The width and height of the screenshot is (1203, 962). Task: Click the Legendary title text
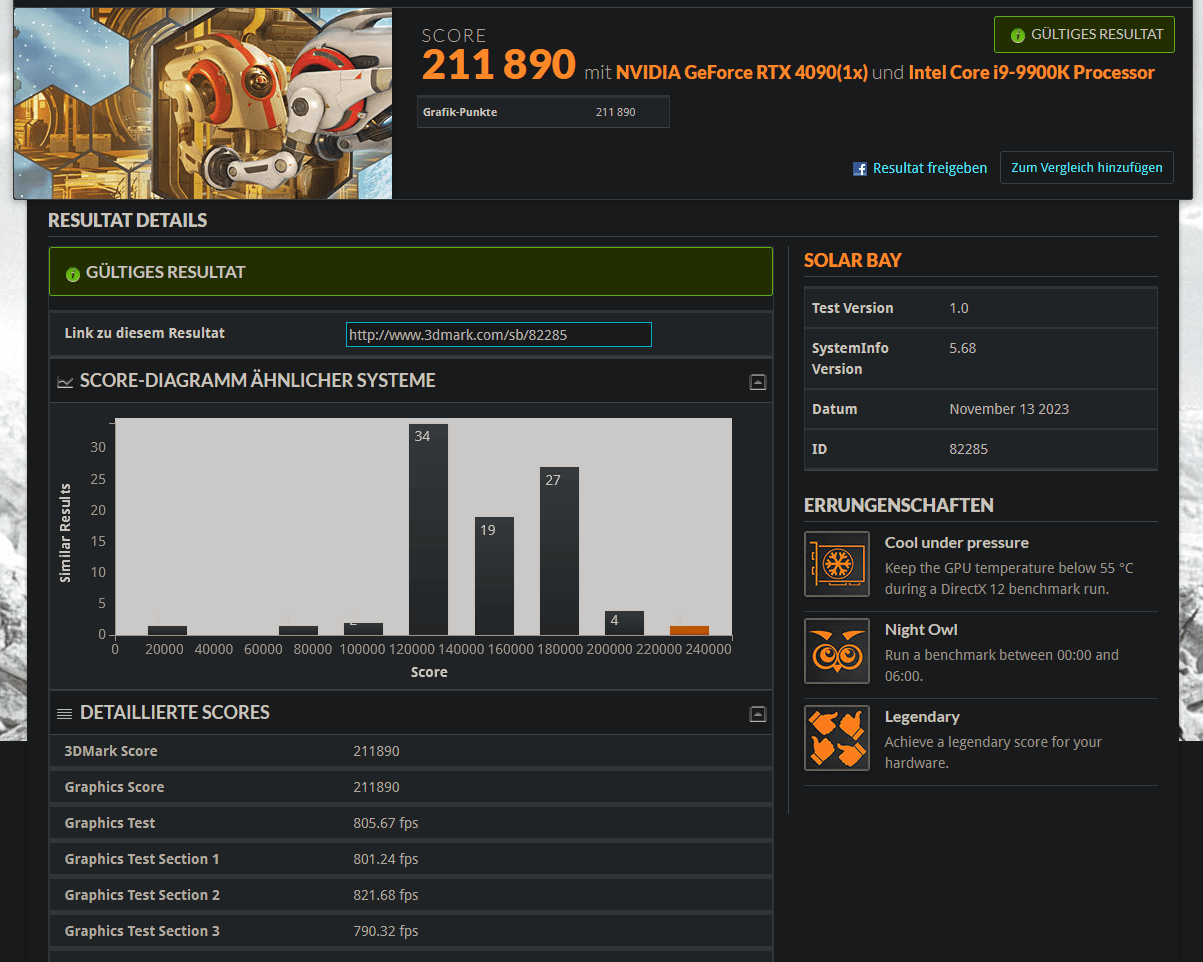[x=922, y=717]
